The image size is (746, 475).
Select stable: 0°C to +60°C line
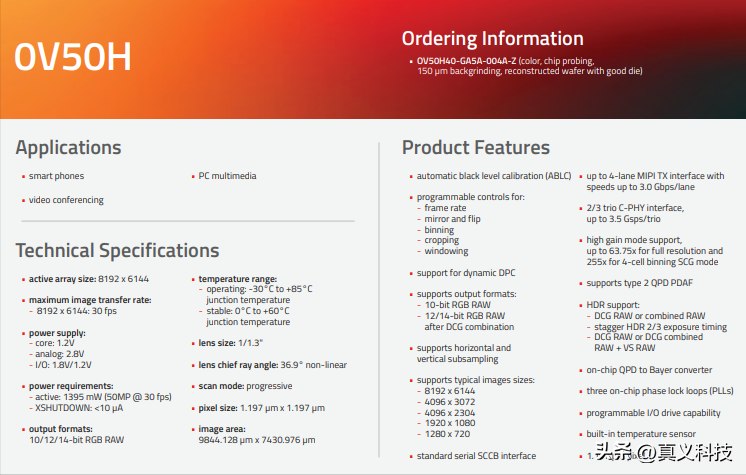pyautogui.click(x=248, y=311)
